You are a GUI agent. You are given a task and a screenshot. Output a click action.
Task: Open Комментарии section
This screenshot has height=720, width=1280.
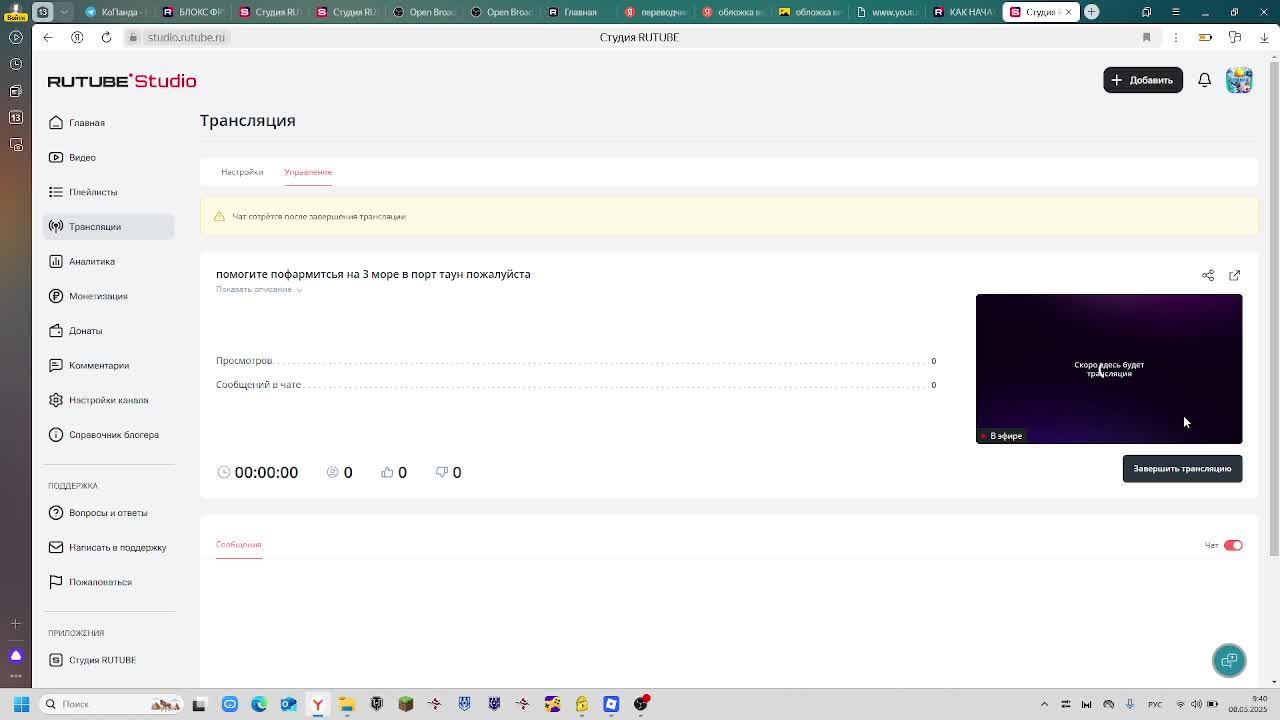98,365
